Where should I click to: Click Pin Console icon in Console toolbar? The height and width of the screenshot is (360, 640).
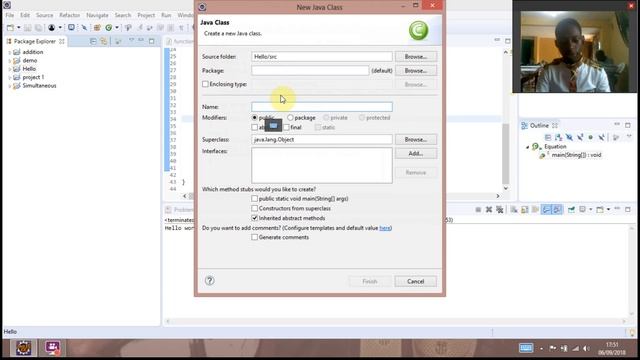[571, 209]
